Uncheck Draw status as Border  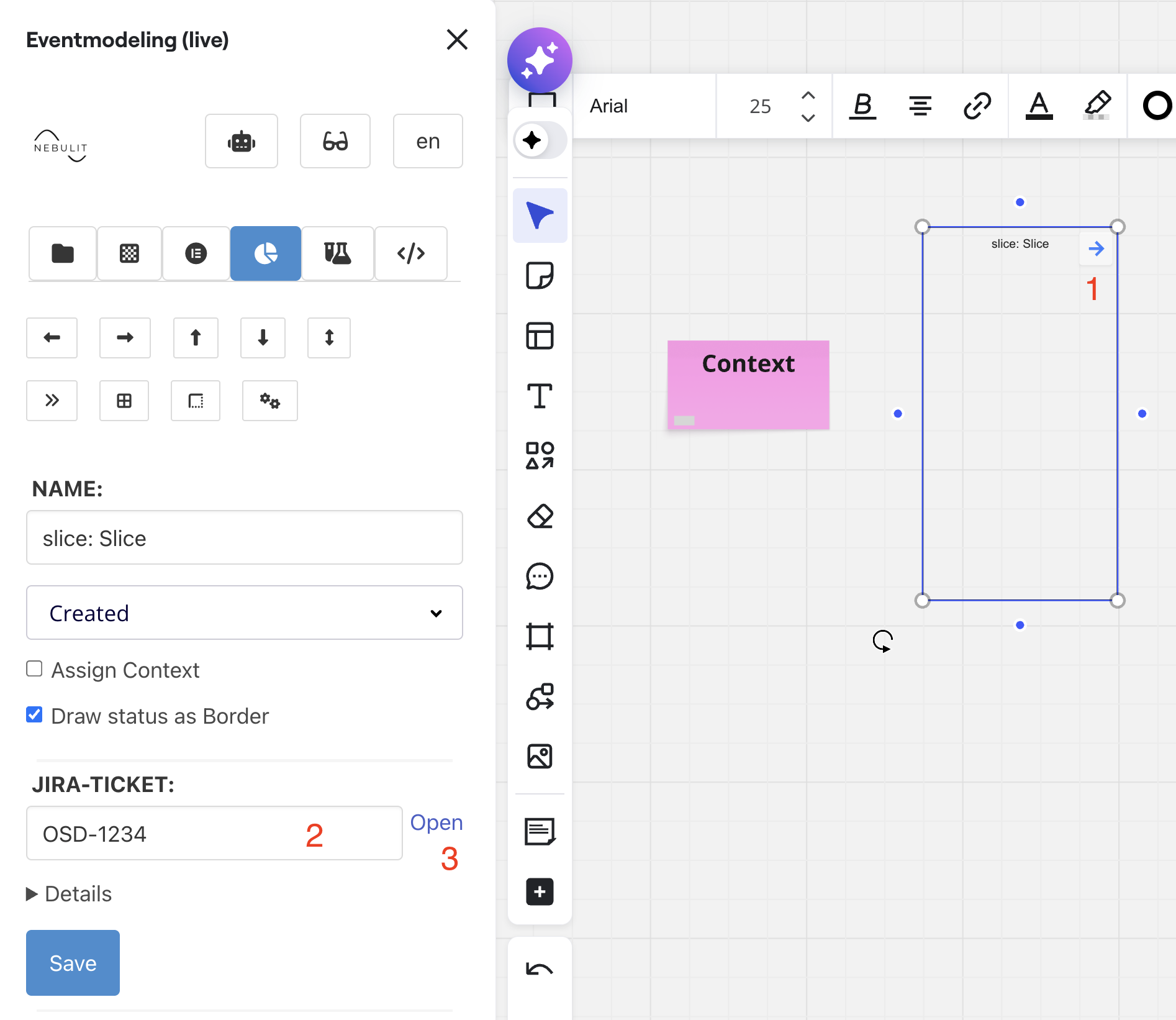35,715
